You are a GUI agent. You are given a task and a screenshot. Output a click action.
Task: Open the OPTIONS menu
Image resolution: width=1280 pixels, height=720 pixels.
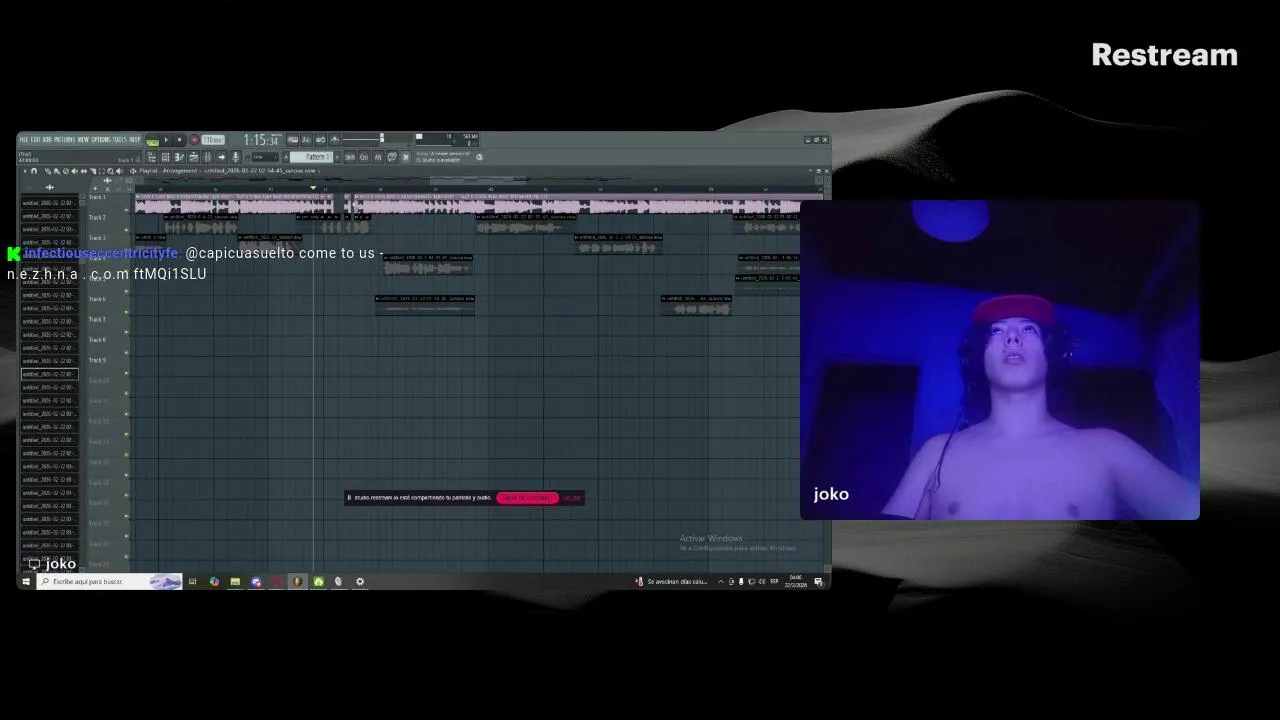(100, 139)
